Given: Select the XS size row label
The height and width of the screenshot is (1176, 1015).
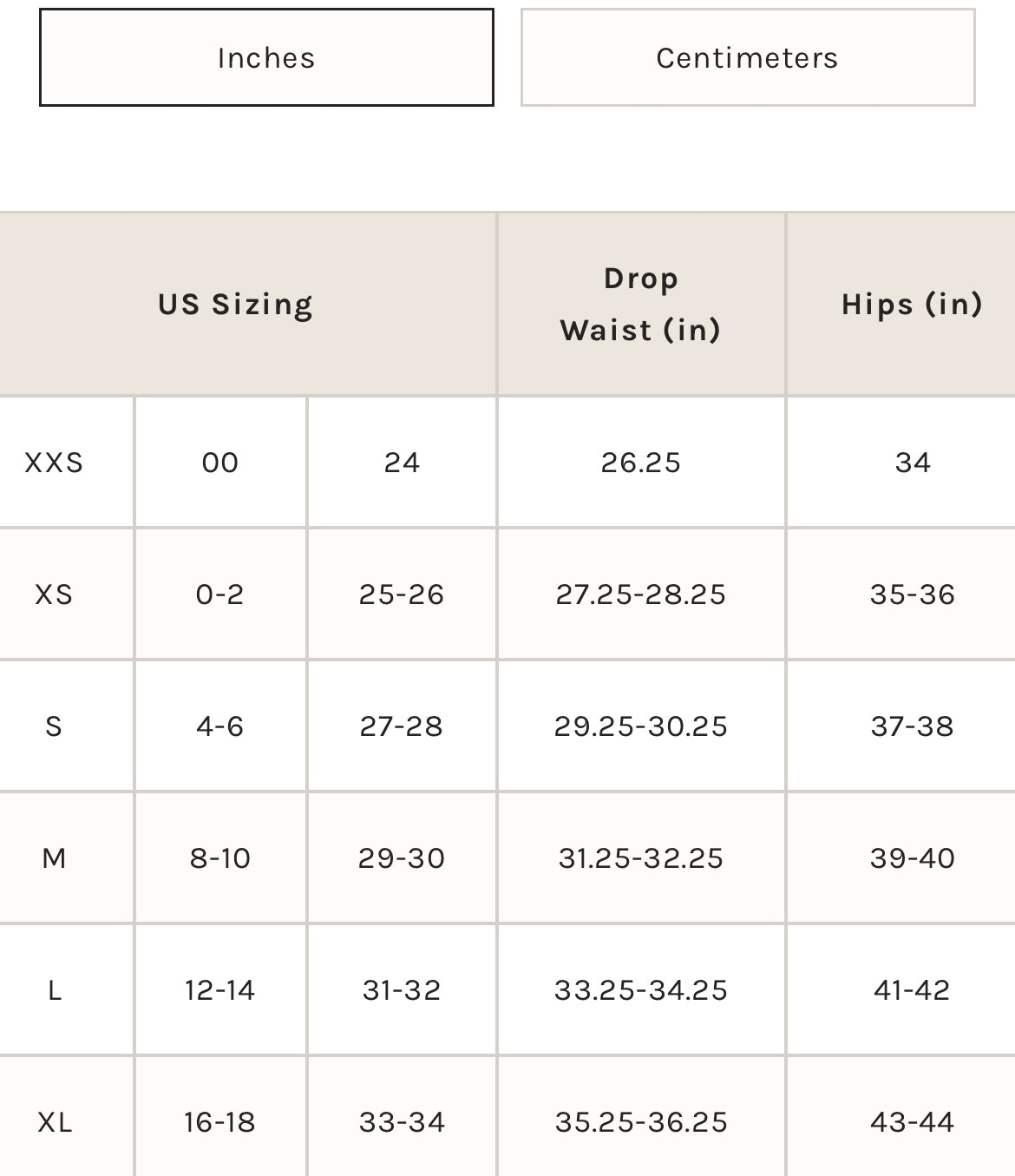Looking at the screenshot, I should point(54,595).
